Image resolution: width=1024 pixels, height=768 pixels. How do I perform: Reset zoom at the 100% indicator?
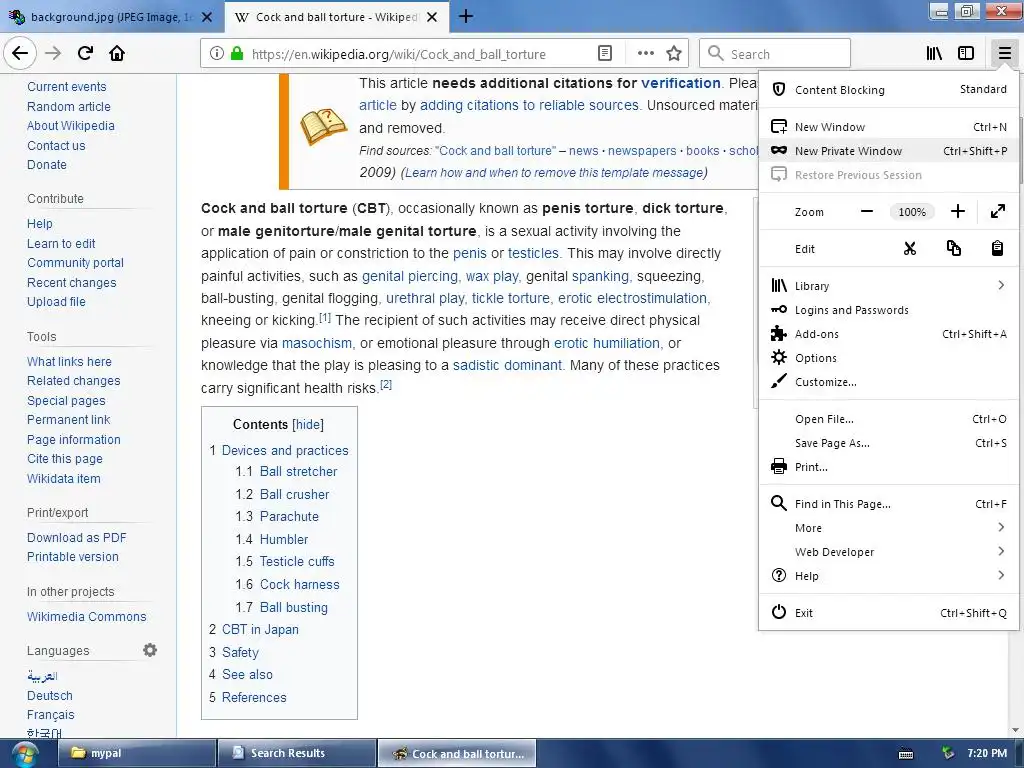[x=912, y=212]
